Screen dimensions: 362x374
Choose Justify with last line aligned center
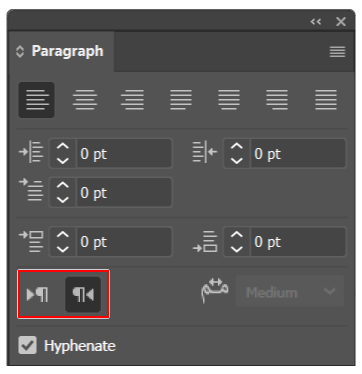click(229, 100)
